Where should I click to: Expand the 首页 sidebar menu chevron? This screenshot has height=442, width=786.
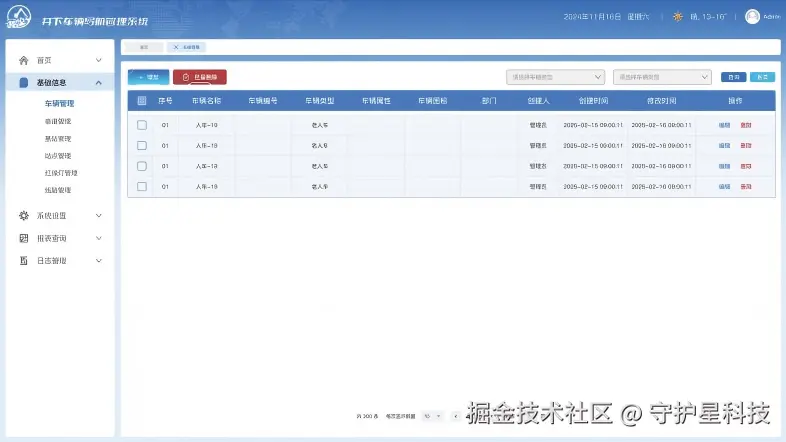point(99,60)
